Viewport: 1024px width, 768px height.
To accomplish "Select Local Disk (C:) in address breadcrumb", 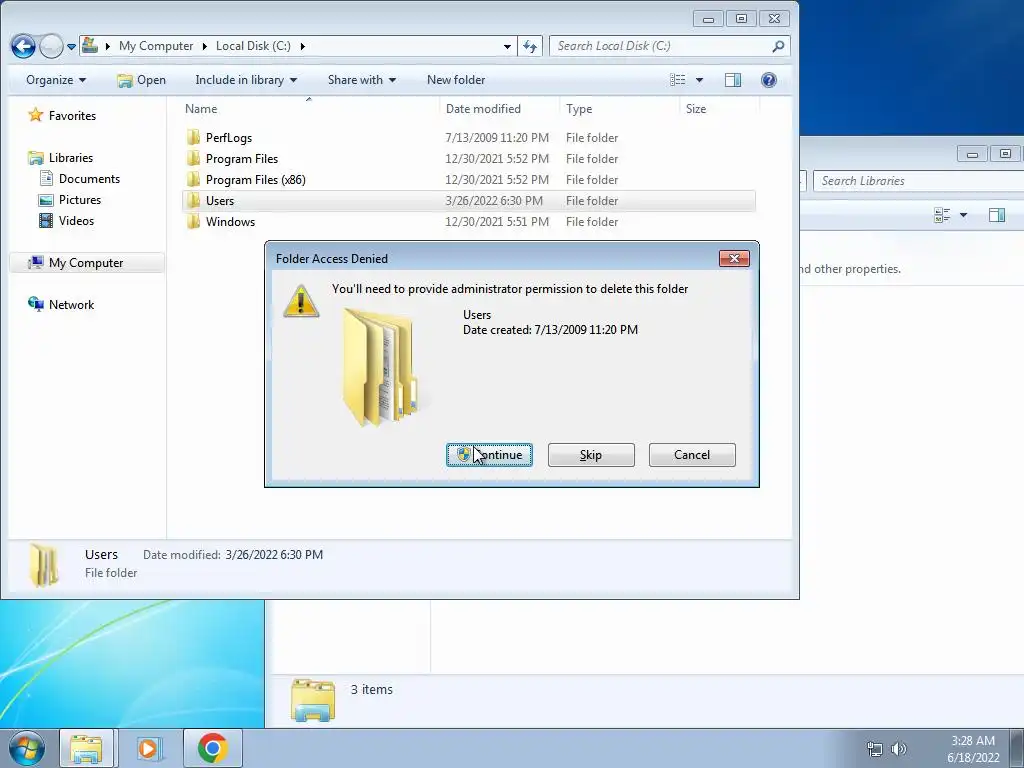I will [253, 46].
